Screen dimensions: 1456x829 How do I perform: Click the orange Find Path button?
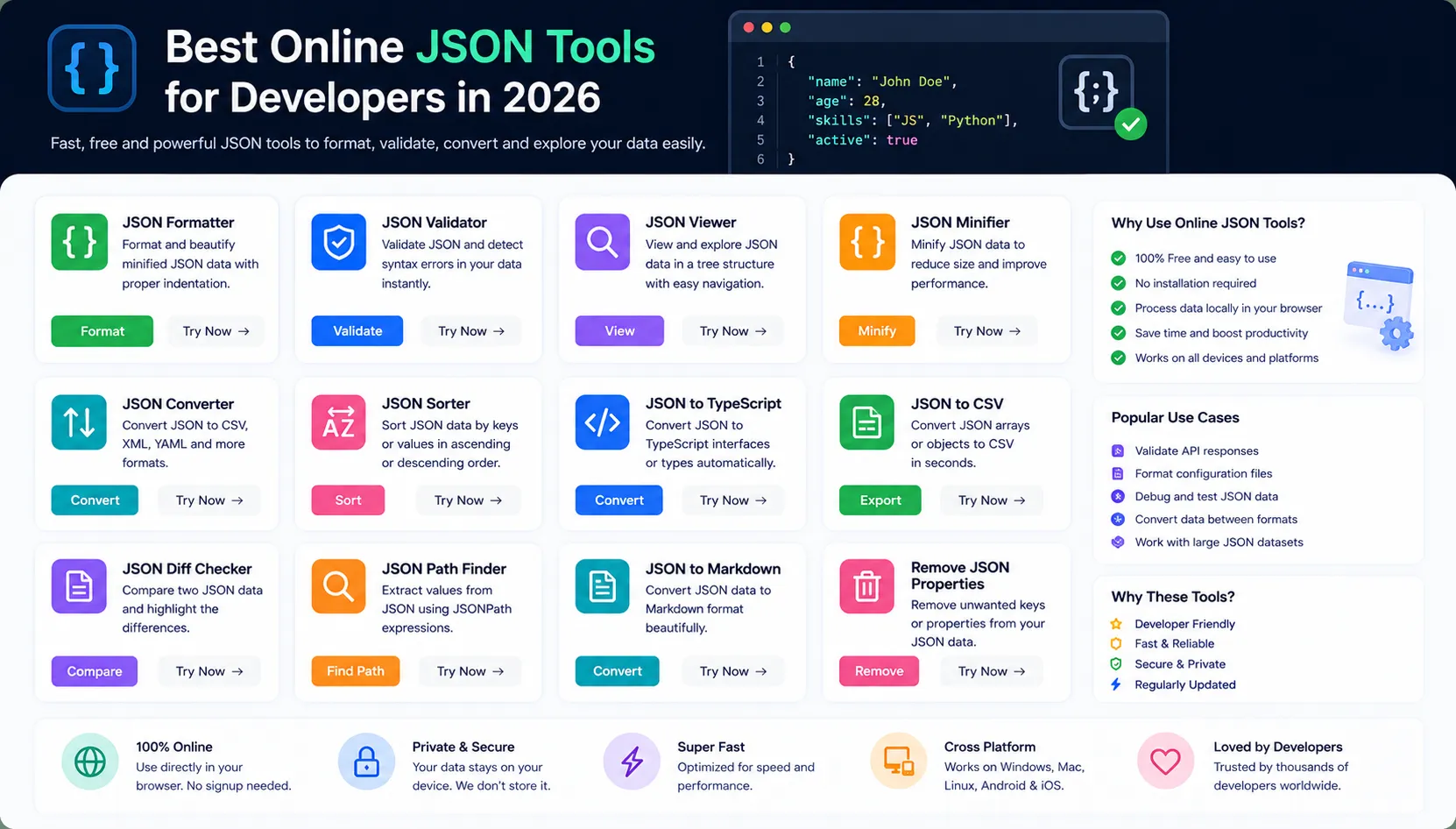click(x=356, y=671)
